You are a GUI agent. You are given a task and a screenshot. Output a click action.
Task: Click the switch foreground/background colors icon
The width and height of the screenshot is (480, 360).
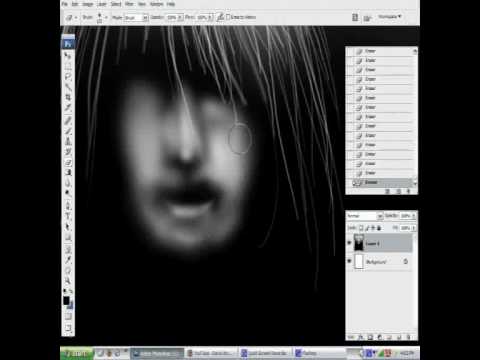[71, 291]
